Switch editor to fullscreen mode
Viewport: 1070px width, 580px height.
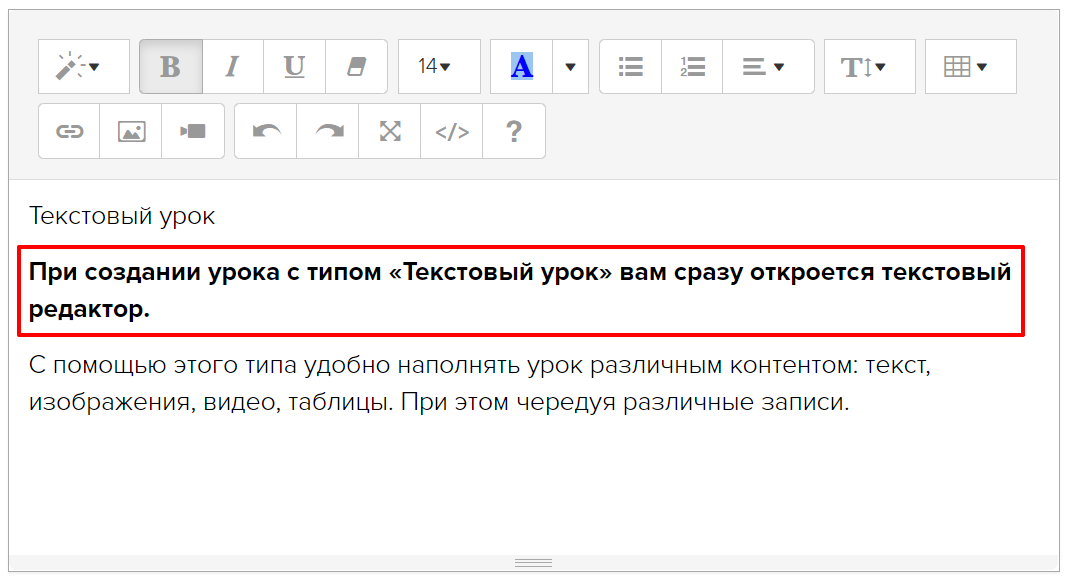pyautogui.click(x=390, y=131)
